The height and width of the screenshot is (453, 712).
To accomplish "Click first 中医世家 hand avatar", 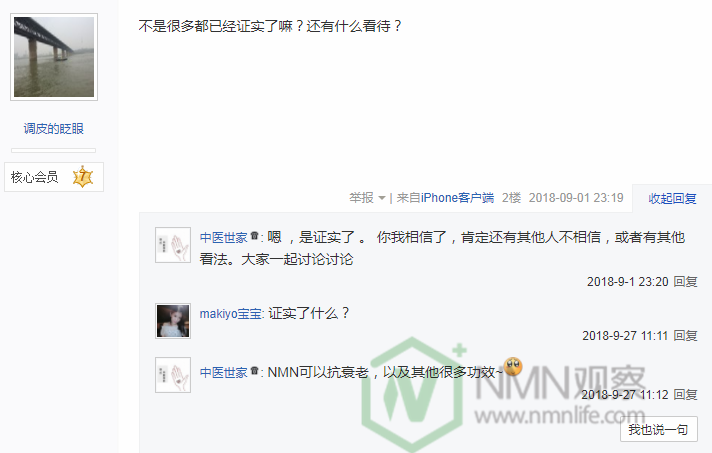I will [173, 245].
